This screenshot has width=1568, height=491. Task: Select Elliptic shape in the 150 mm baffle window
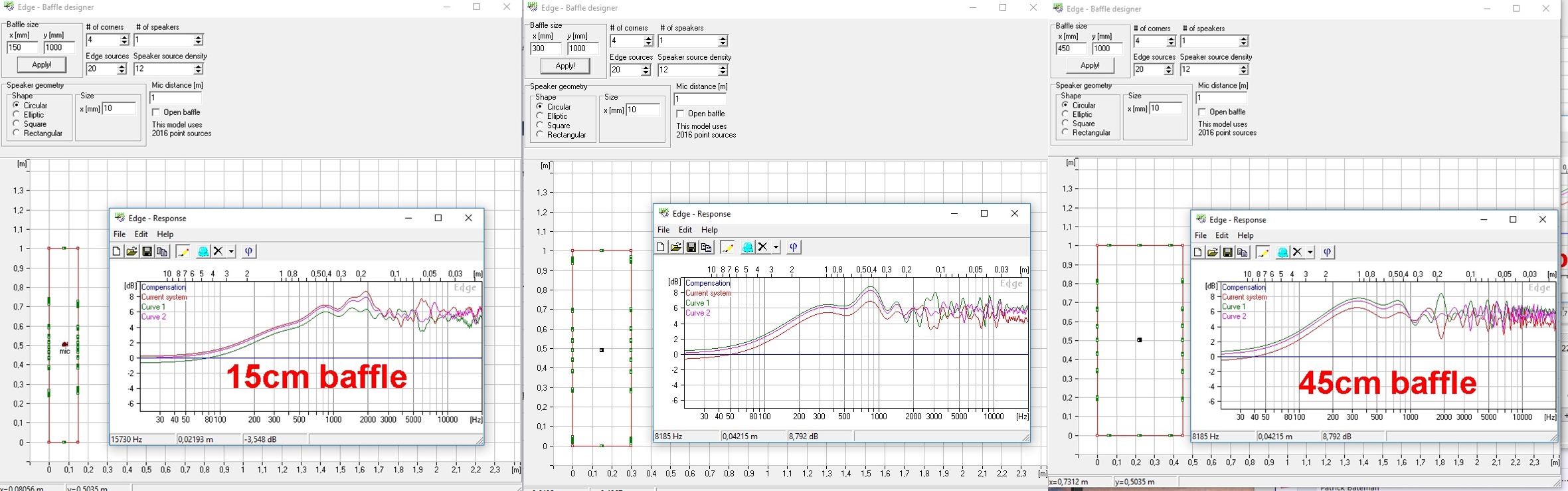point(29,115)
